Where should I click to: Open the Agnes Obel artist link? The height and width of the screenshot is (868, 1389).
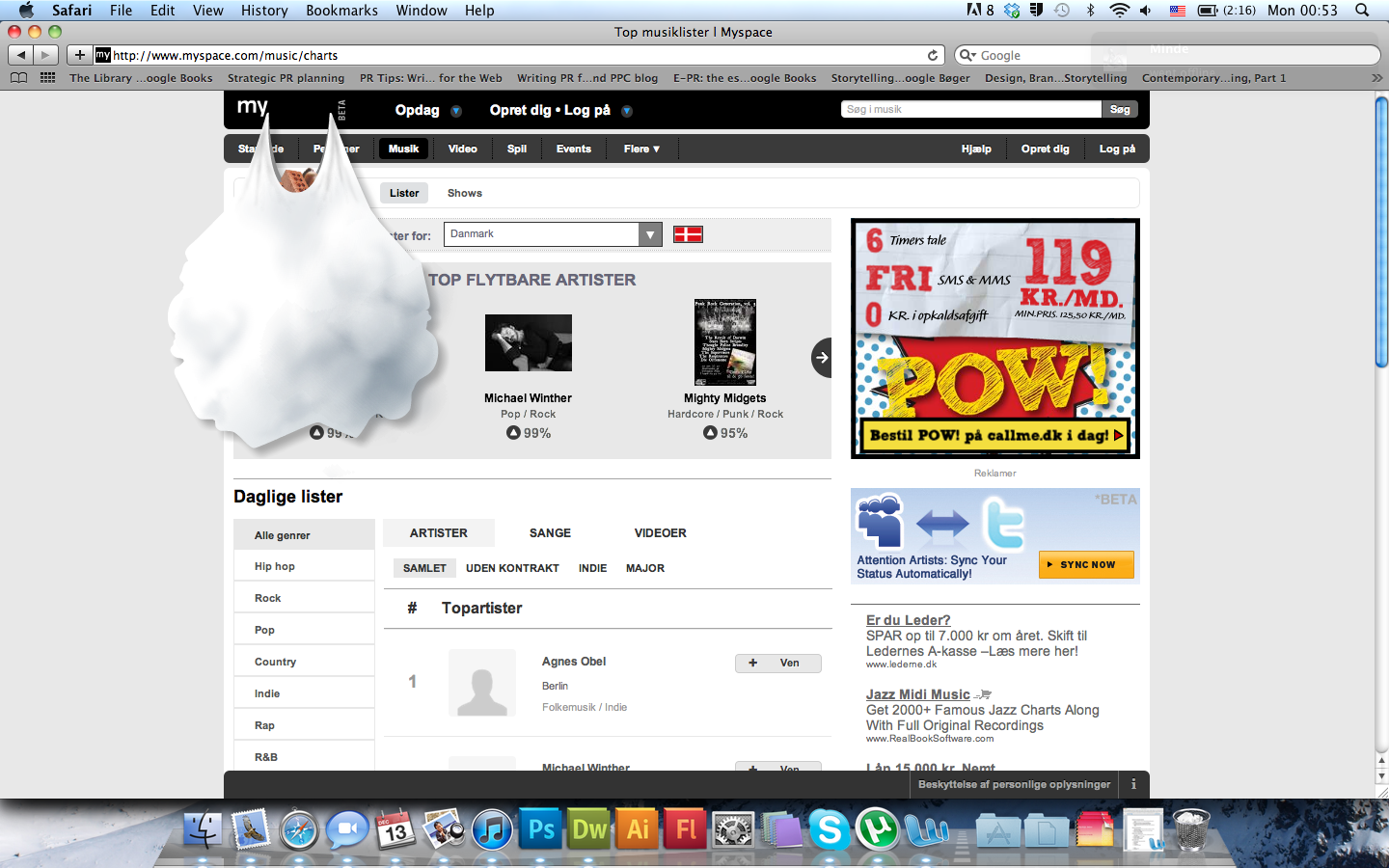tap(574, 661)
